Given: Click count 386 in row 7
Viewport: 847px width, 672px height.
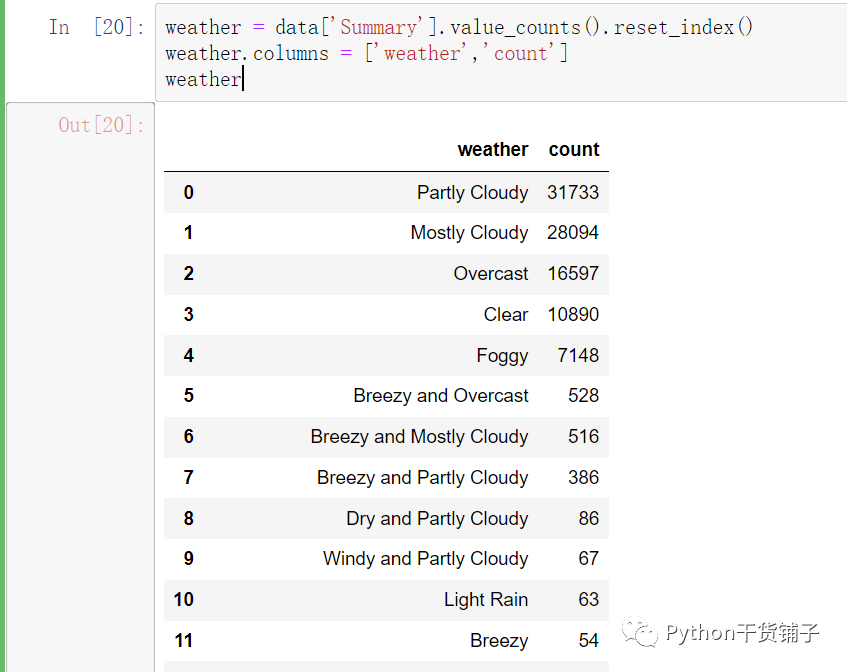Looking at the screenshot, I should point(583,478).
